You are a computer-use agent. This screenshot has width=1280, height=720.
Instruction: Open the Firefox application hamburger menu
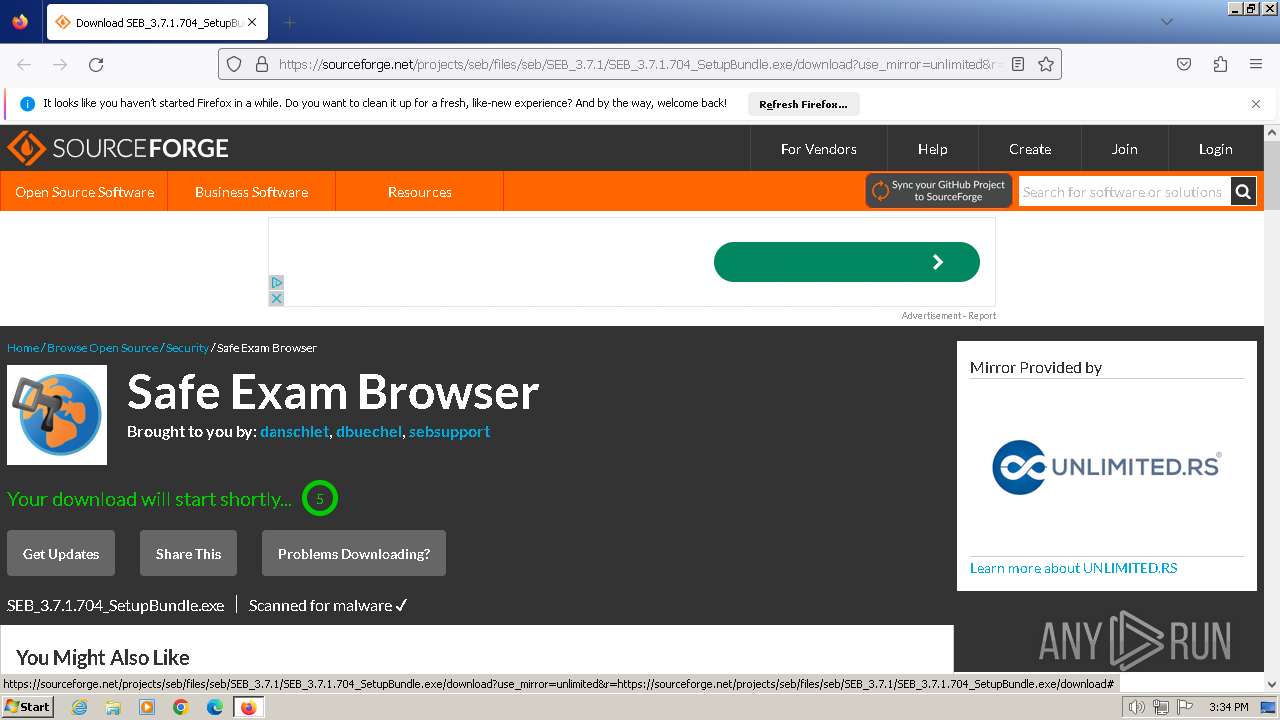coord(1256,64)
